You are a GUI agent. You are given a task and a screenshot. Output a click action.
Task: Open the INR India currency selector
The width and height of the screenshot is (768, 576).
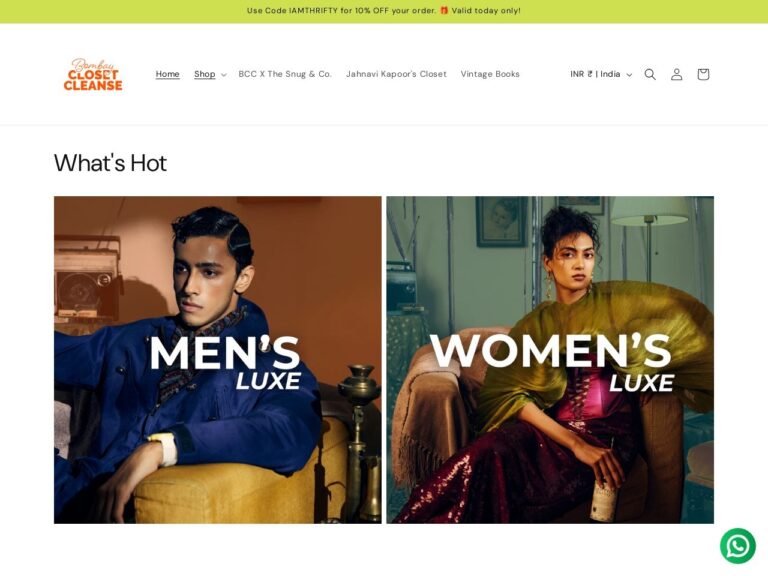click(601, 74)
